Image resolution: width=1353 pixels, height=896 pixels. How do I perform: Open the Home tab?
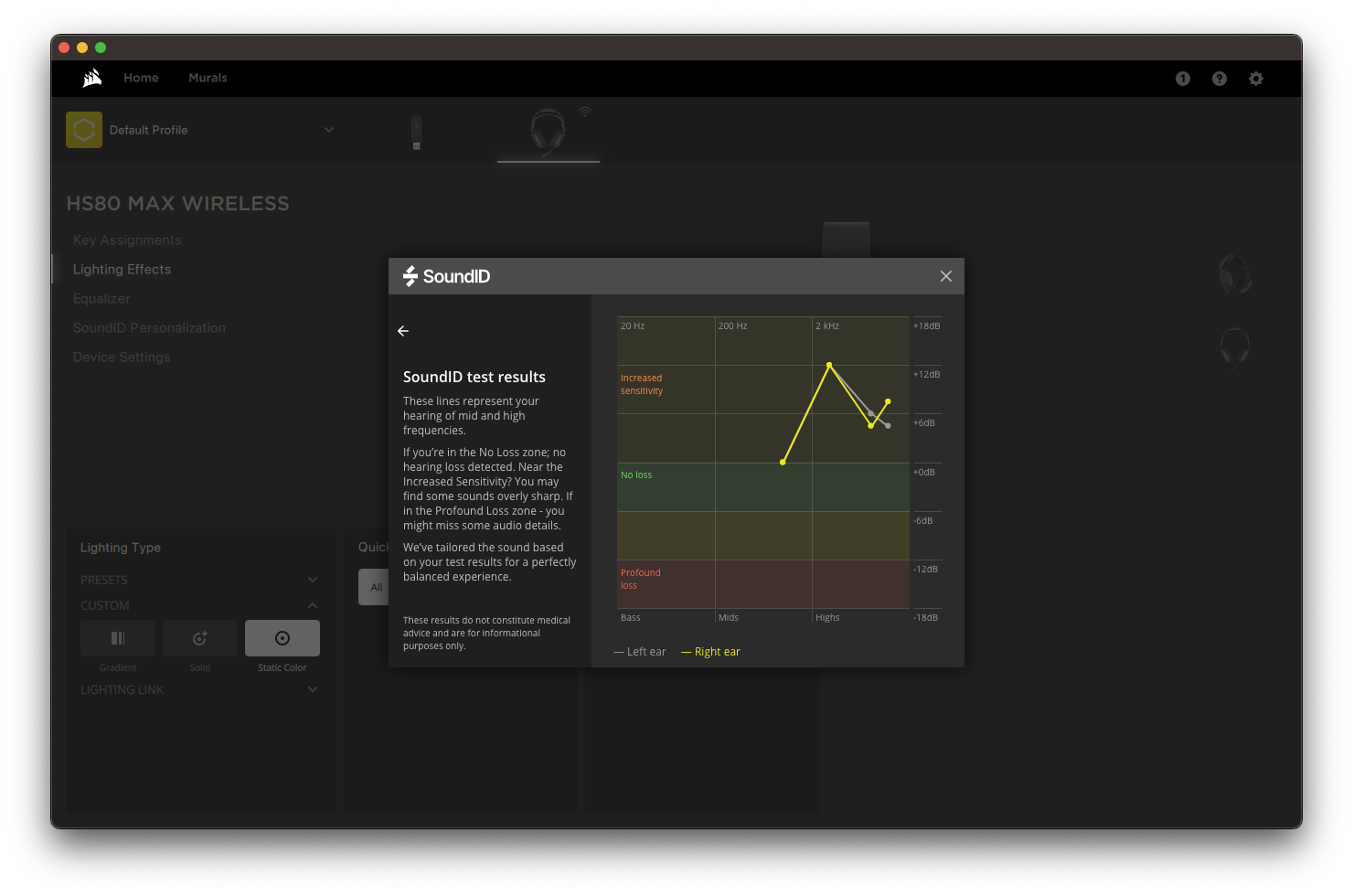pyautogui.click(x=141, y=79)
